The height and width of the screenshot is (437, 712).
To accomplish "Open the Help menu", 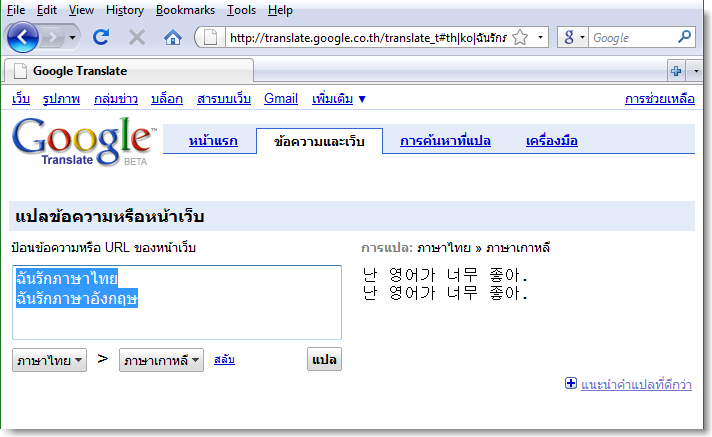I will coord(280,10).
